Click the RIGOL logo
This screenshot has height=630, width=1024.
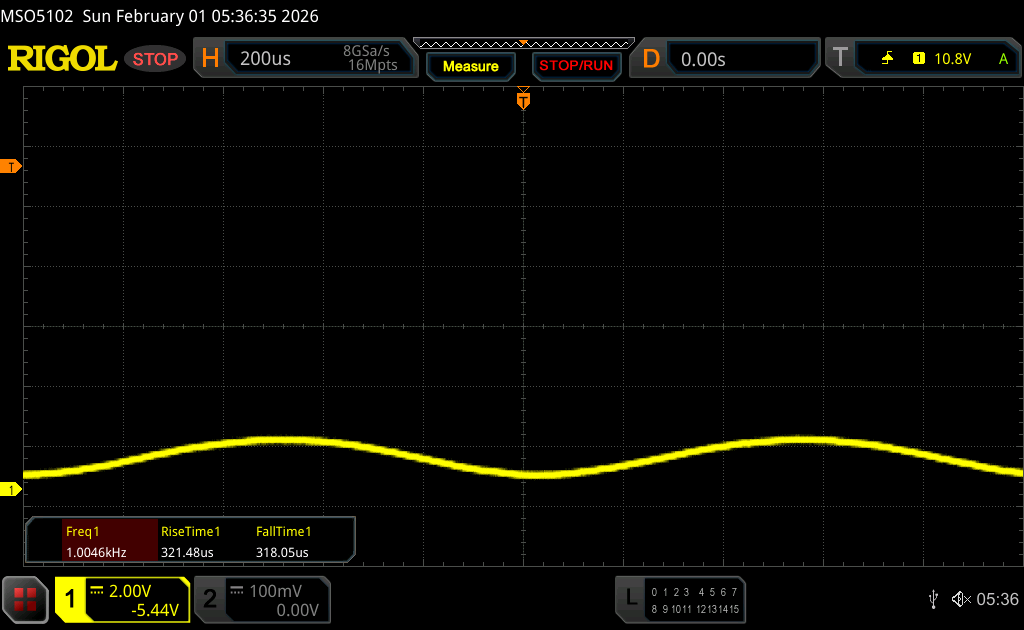pos(62,59)
